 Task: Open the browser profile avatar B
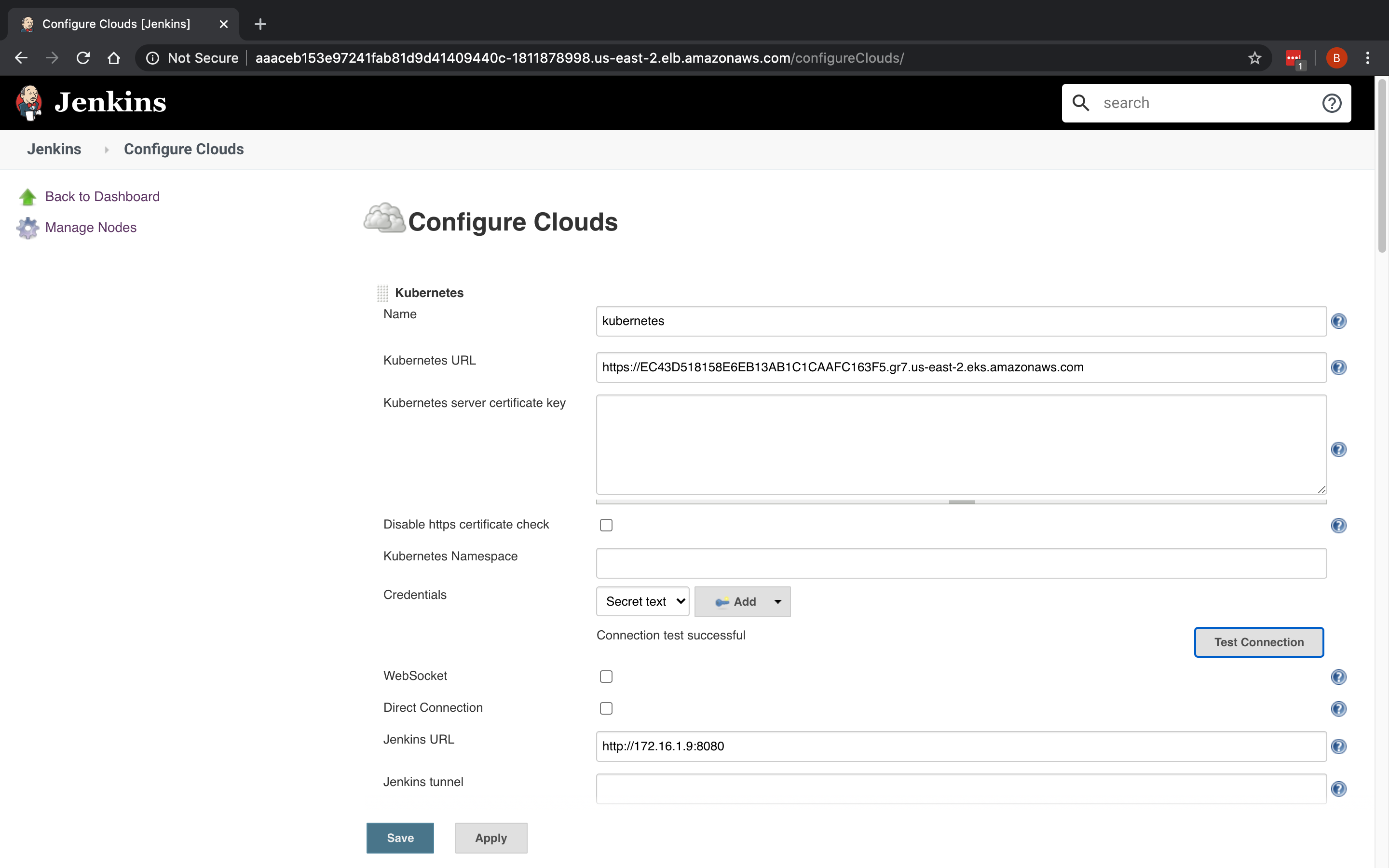pos(1336,58)
